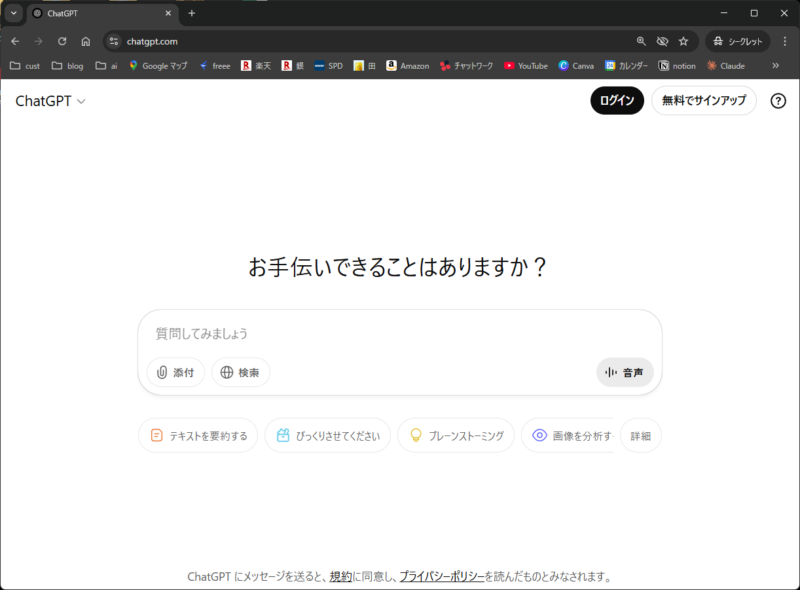
Task: Open the Google マップ bookmark
Action: (158, 66)
